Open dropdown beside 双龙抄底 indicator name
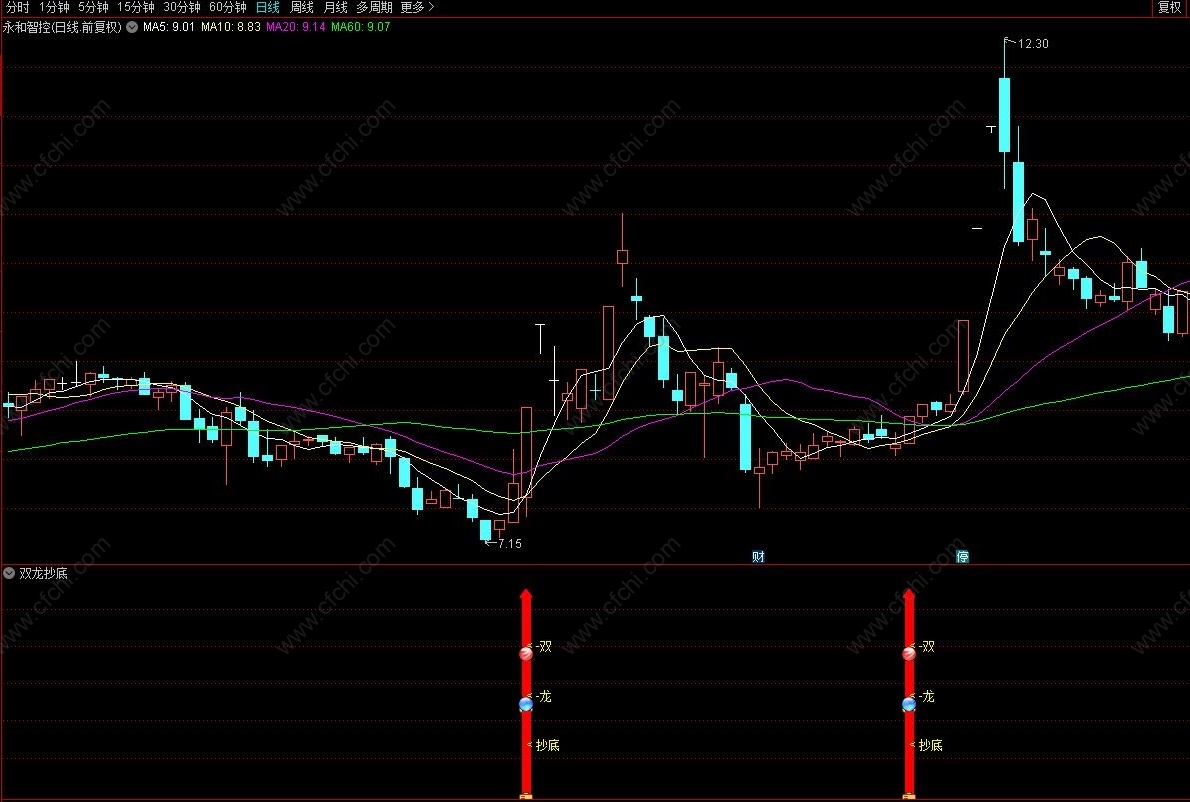 9,573
